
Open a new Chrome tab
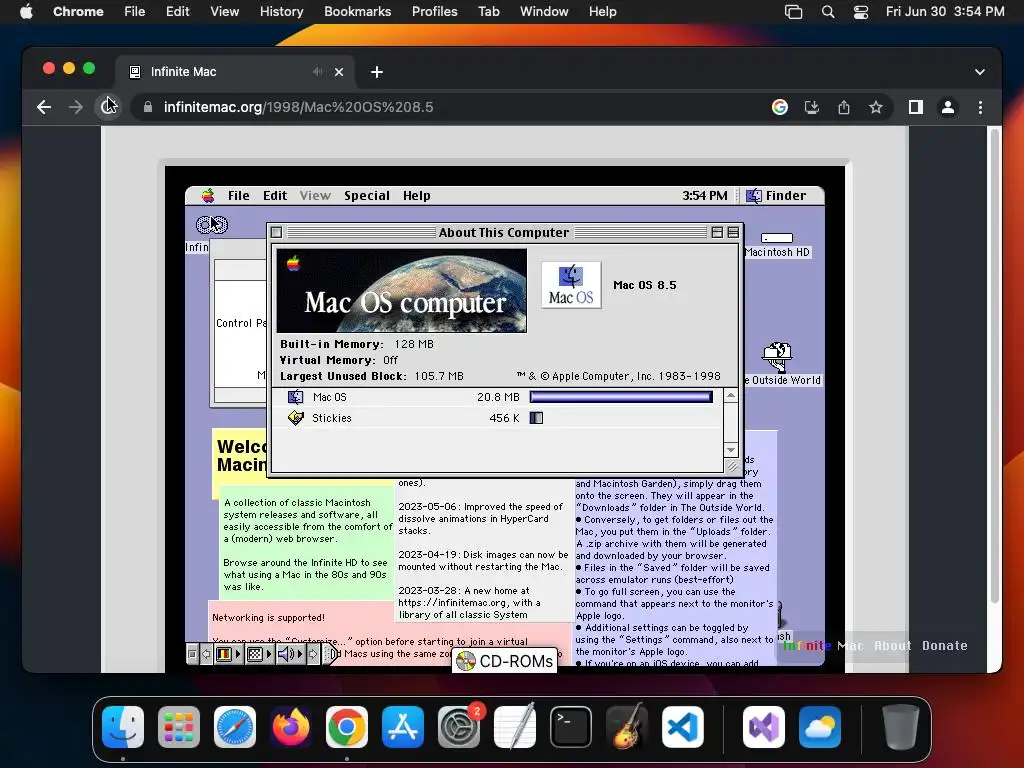point(377,72)
